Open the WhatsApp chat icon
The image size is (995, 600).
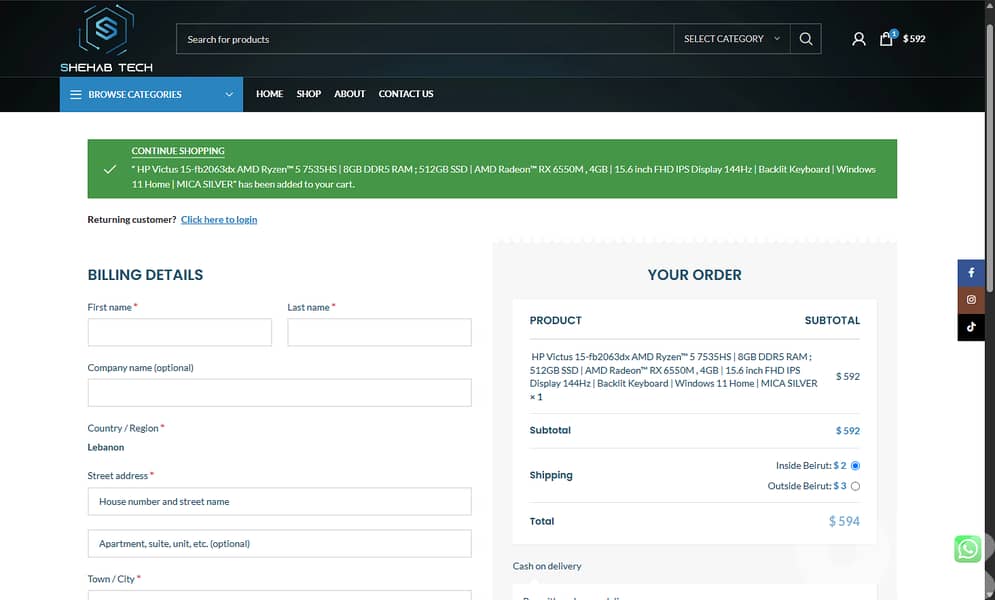(968, 549)
